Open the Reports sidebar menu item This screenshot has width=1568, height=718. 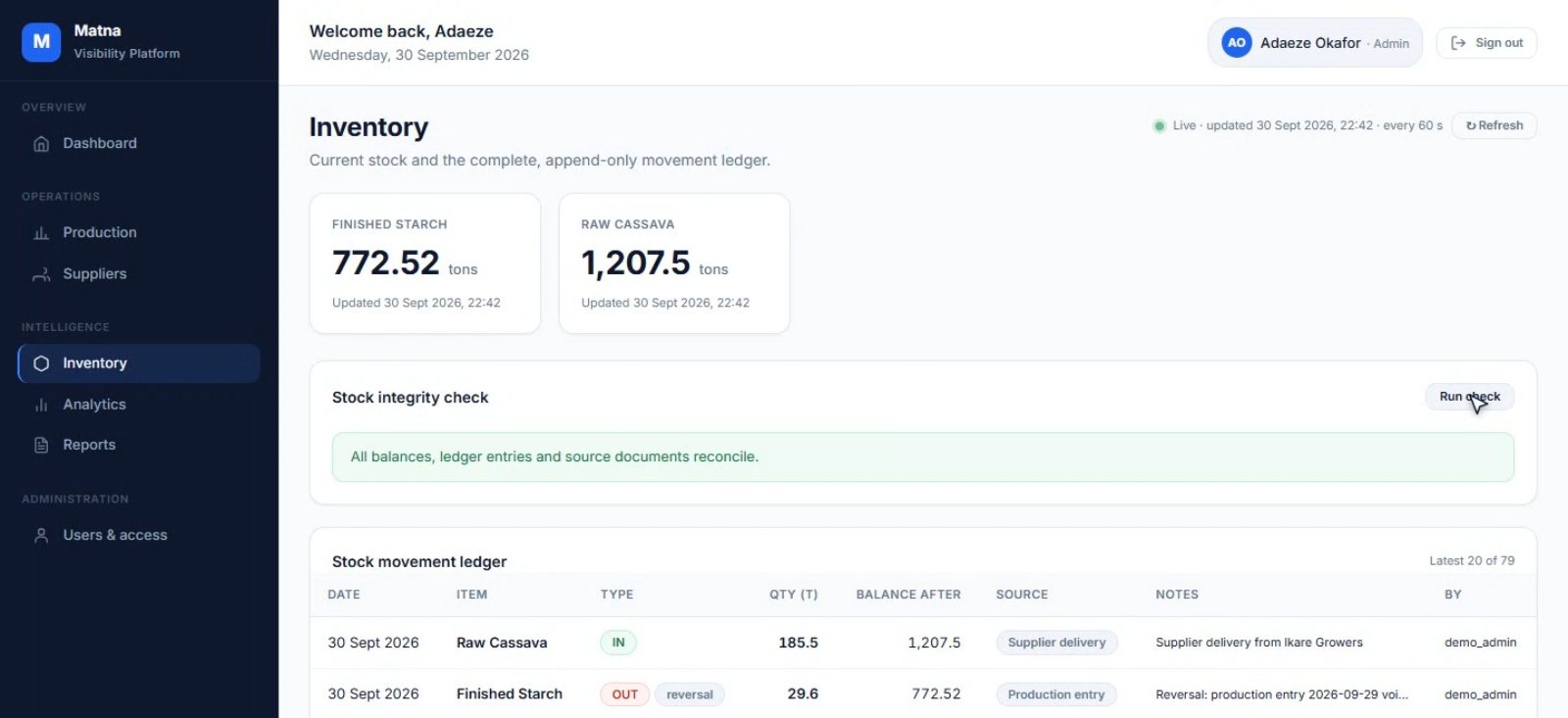tap(138, 445)
